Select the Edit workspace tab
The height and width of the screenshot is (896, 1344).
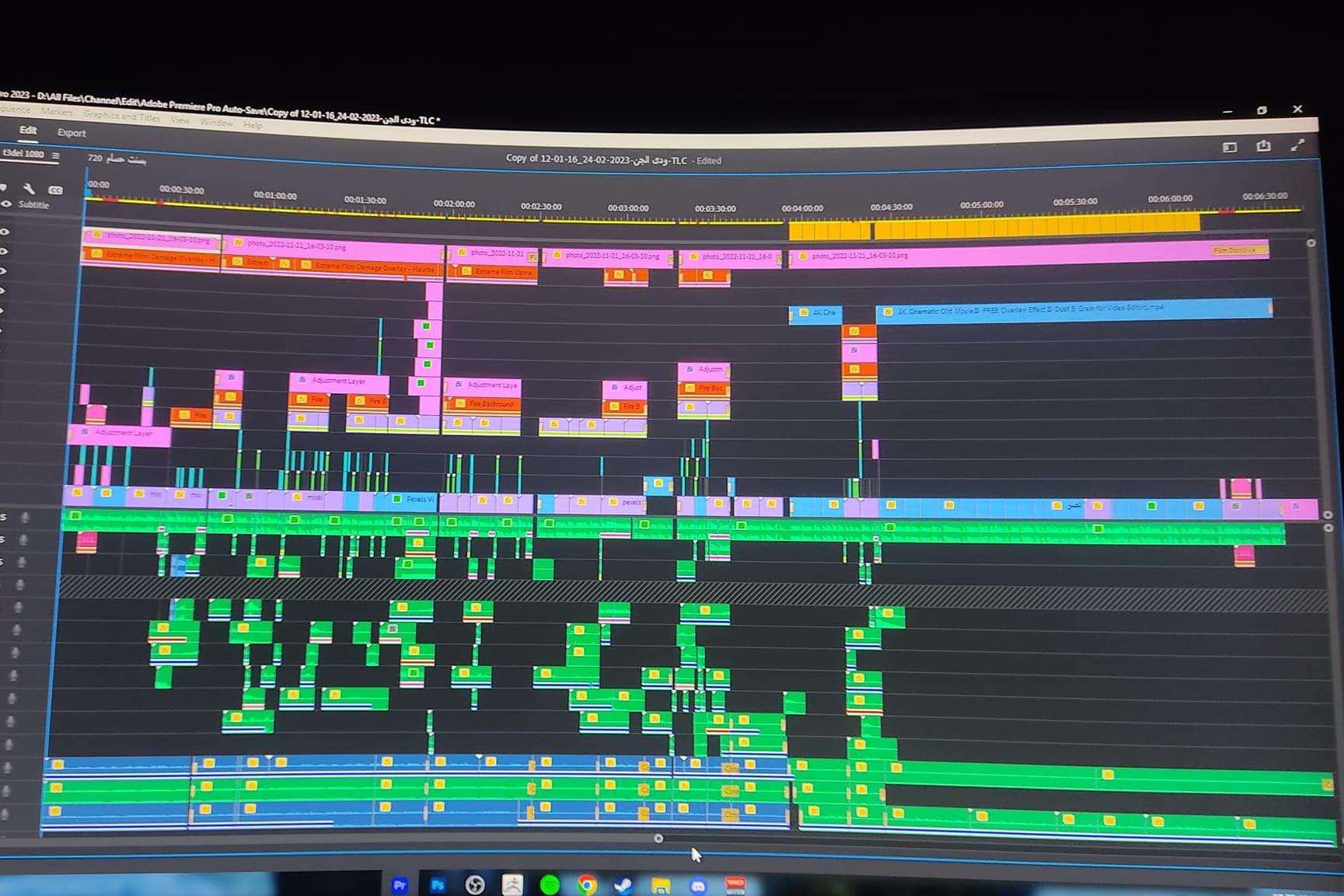point(28,130)
